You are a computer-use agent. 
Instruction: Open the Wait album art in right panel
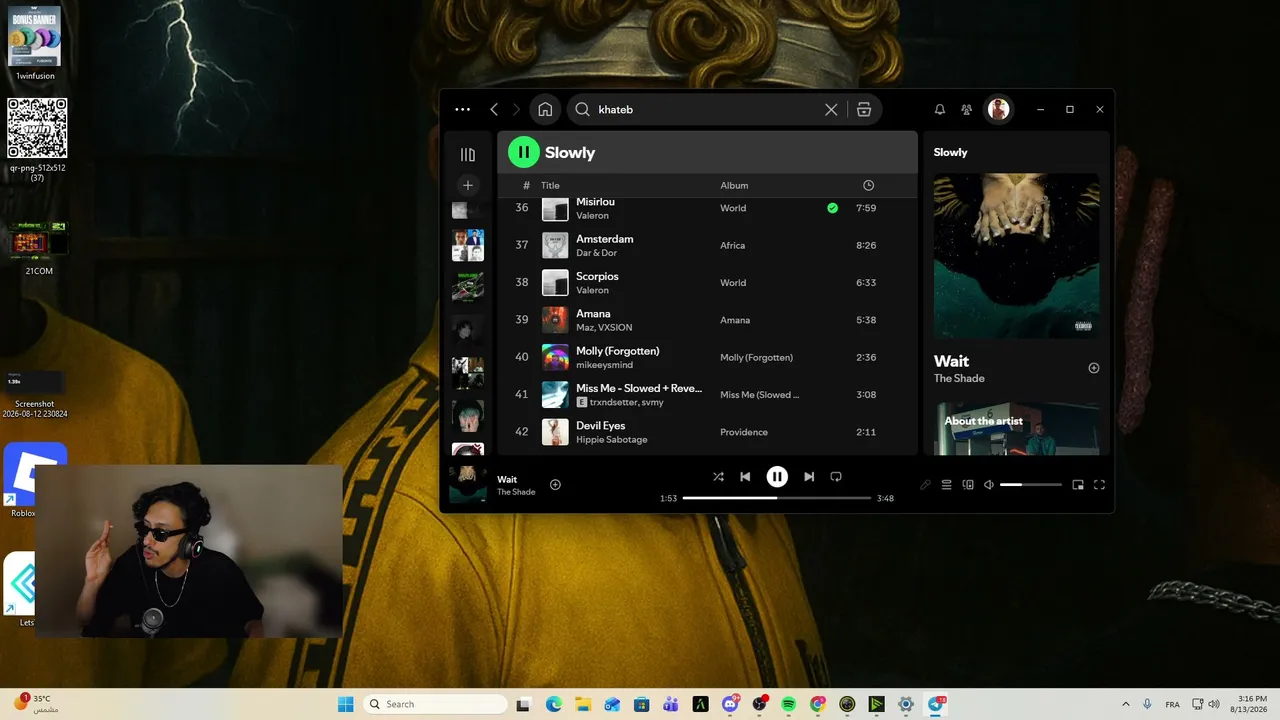coord(1016,256)
